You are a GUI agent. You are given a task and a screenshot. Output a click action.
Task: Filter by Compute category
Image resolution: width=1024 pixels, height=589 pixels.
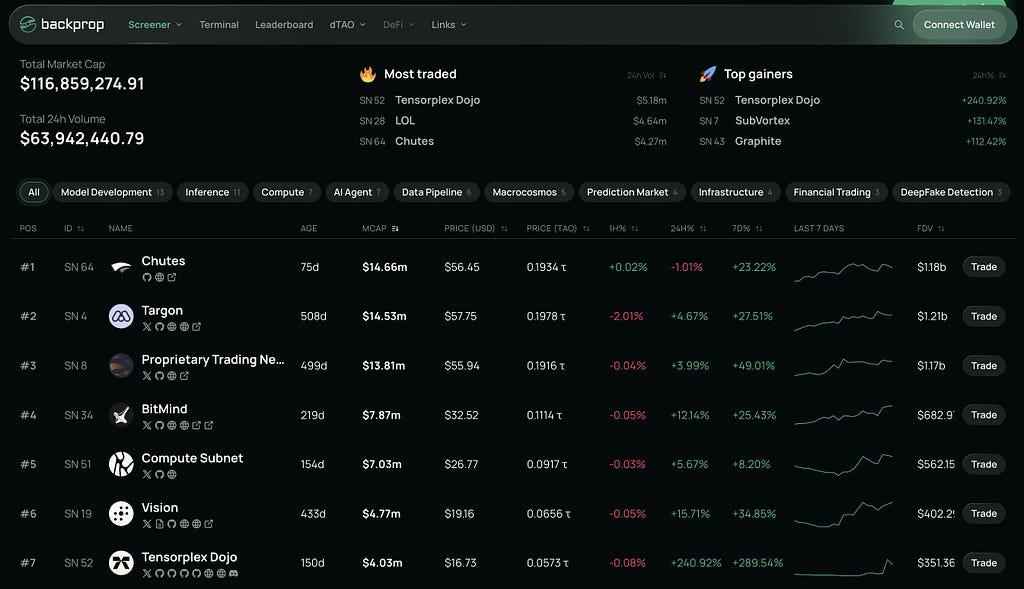coord(287,192)
